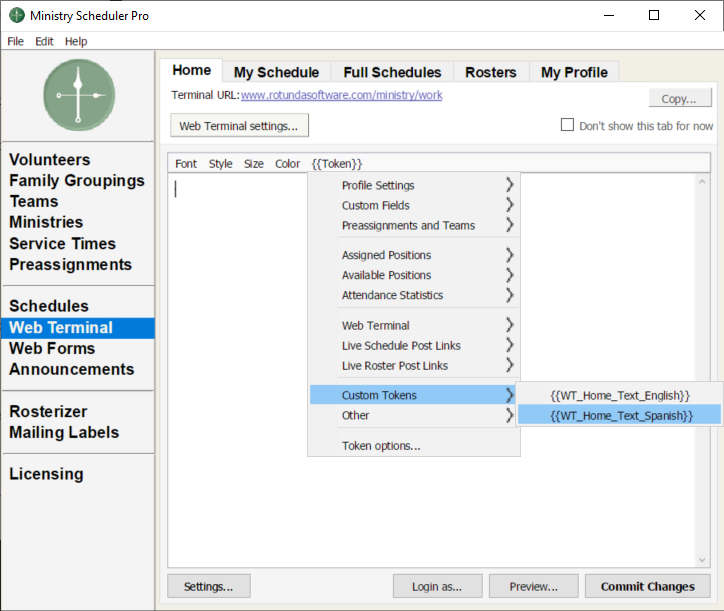
Task: Insert the {{WT_Home_Text_Spanish}} token
Action: click(620, 415)
